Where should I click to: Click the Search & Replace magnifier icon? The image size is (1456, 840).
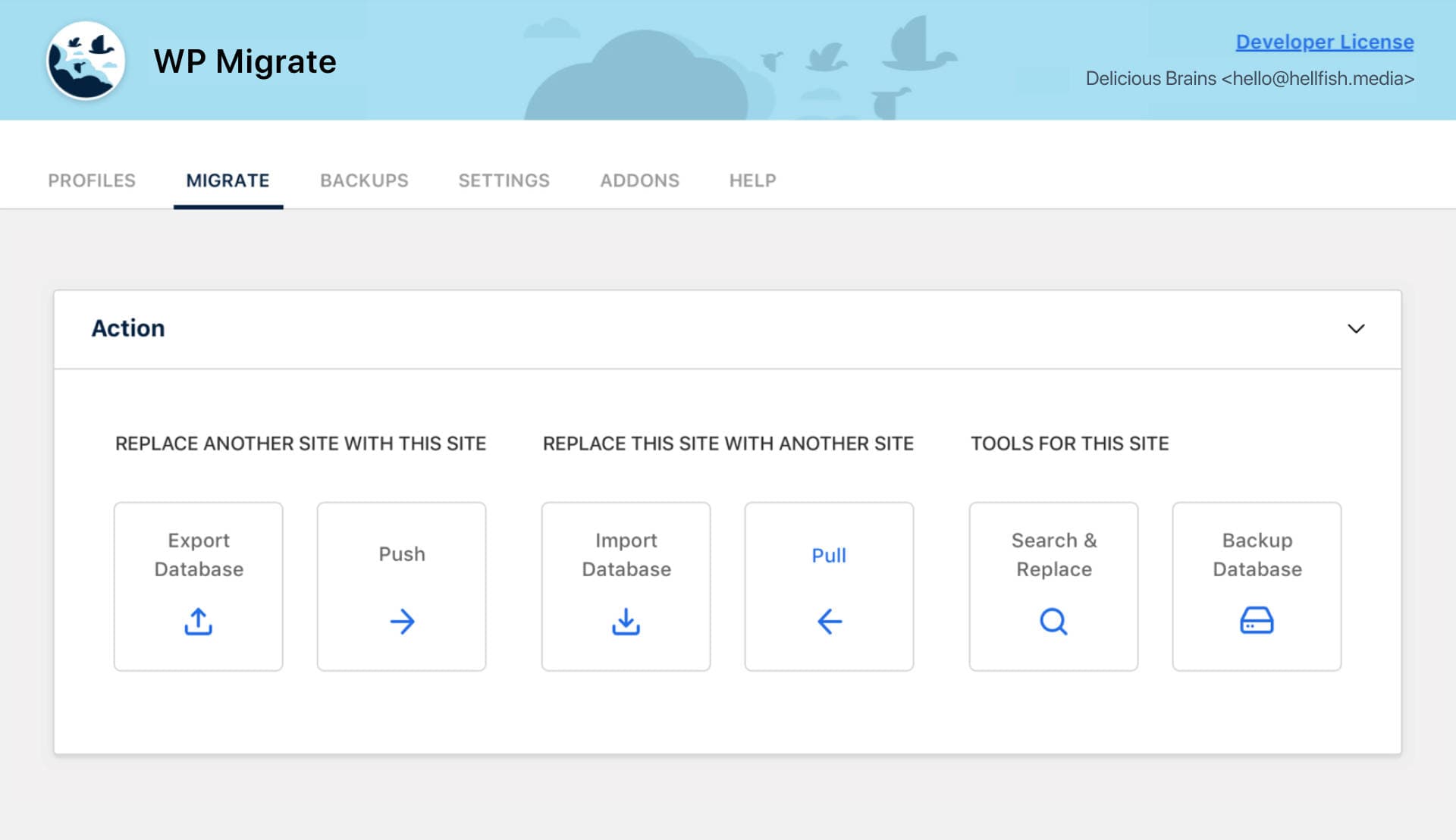click(x=1054, y=622)
